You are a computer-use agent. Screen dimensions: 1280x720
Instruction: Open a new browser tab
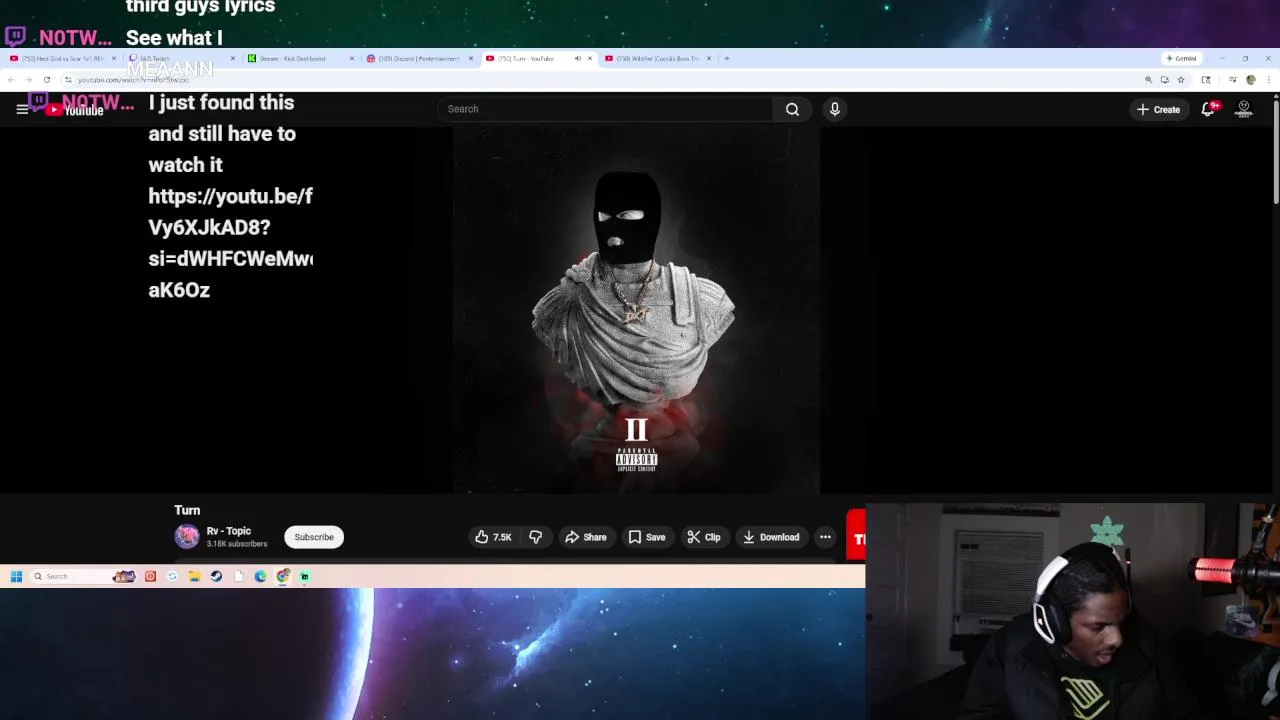[x=727, y=58]
